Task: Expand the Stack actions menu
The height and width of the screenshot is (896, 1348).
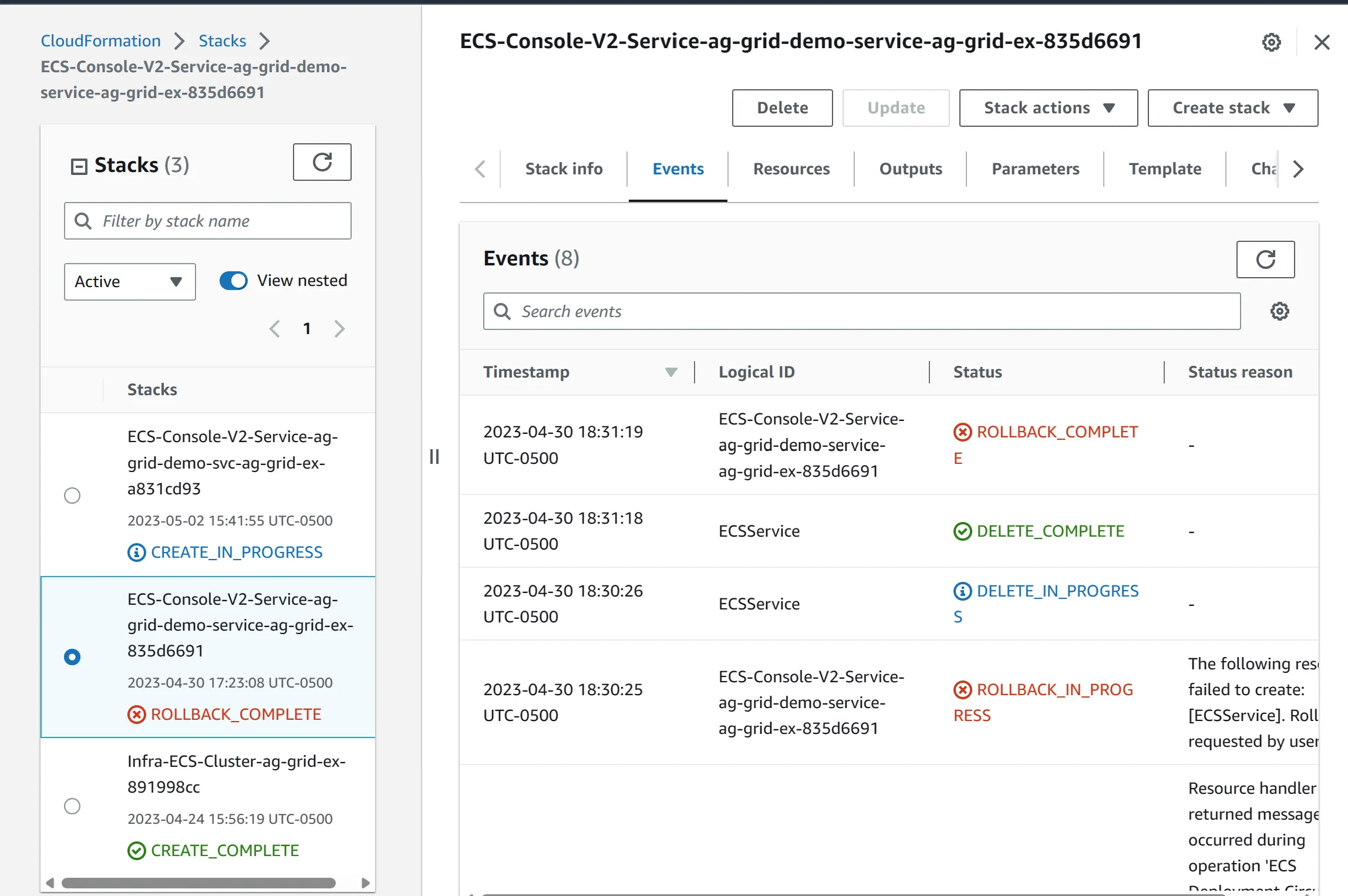Action: [x=1048, y=108]
